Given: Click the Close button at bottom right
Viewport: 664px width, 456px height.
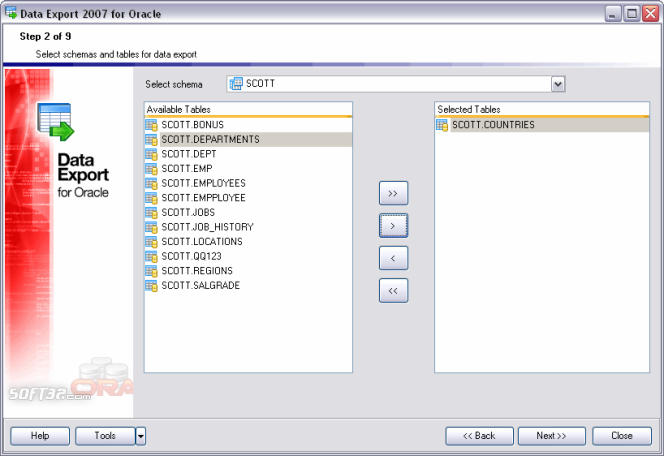Looking at the screenshot, I should [622, 436].
